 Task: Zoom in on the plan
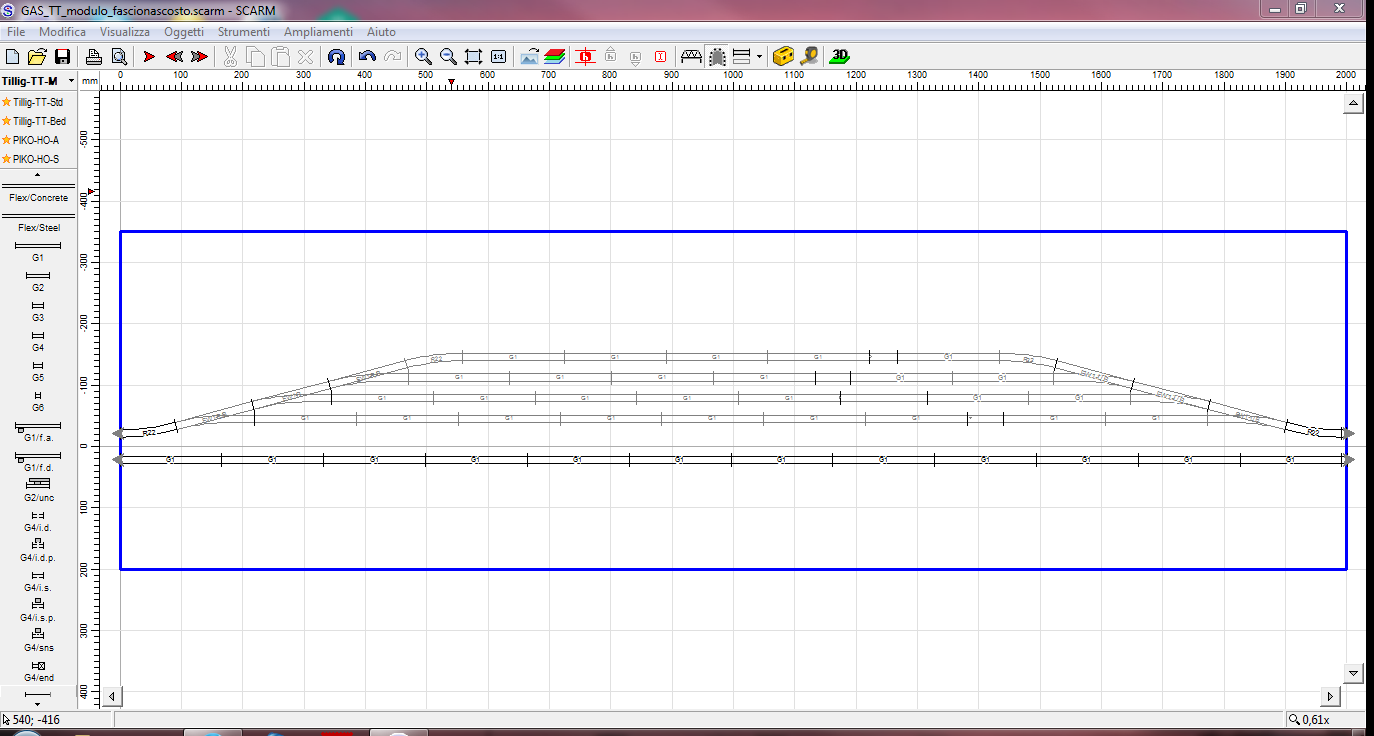point(423,57)
